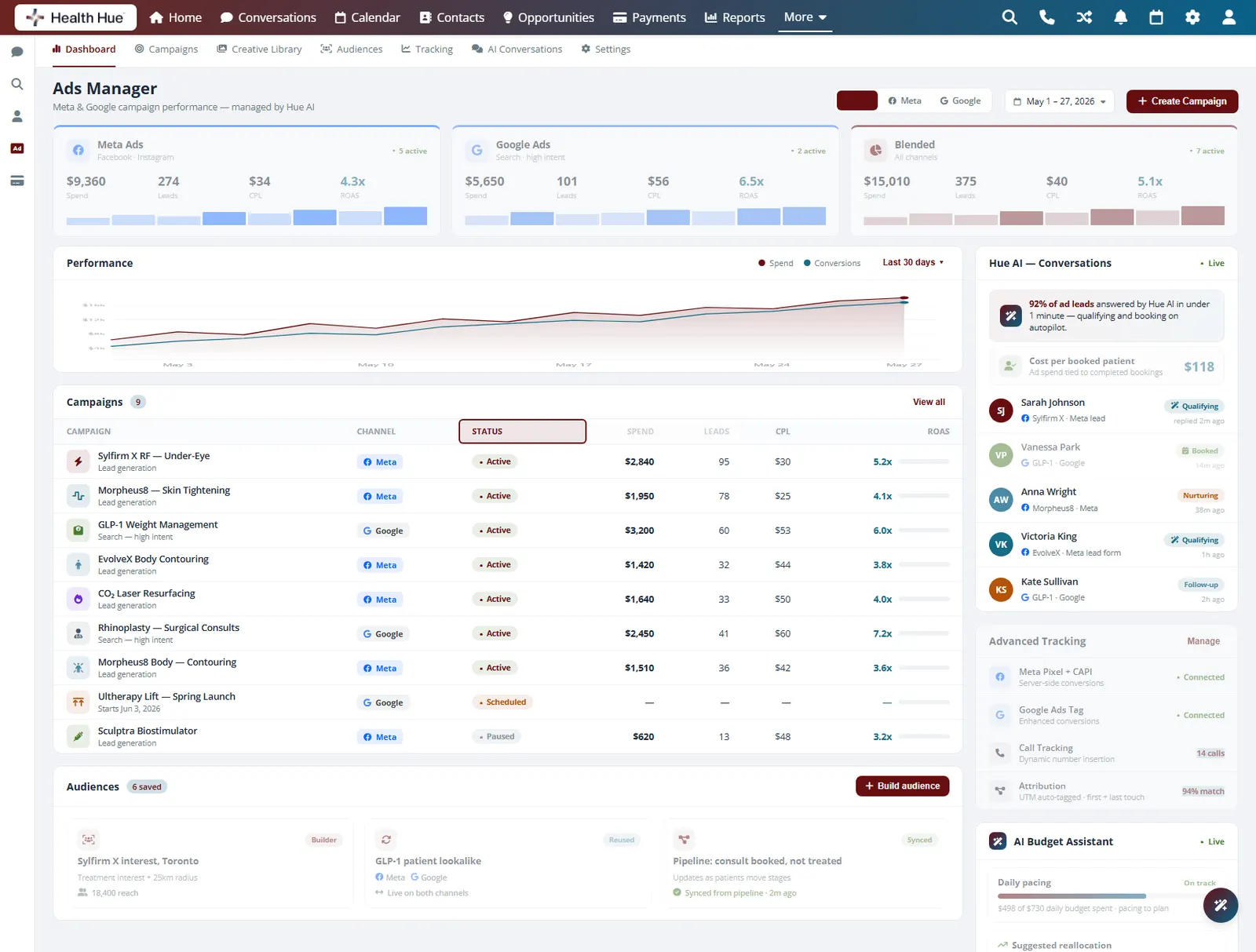Viewport: 1256px width, 952px height.
Task: Open notifications bell
Action: (x=1121, y=17)
